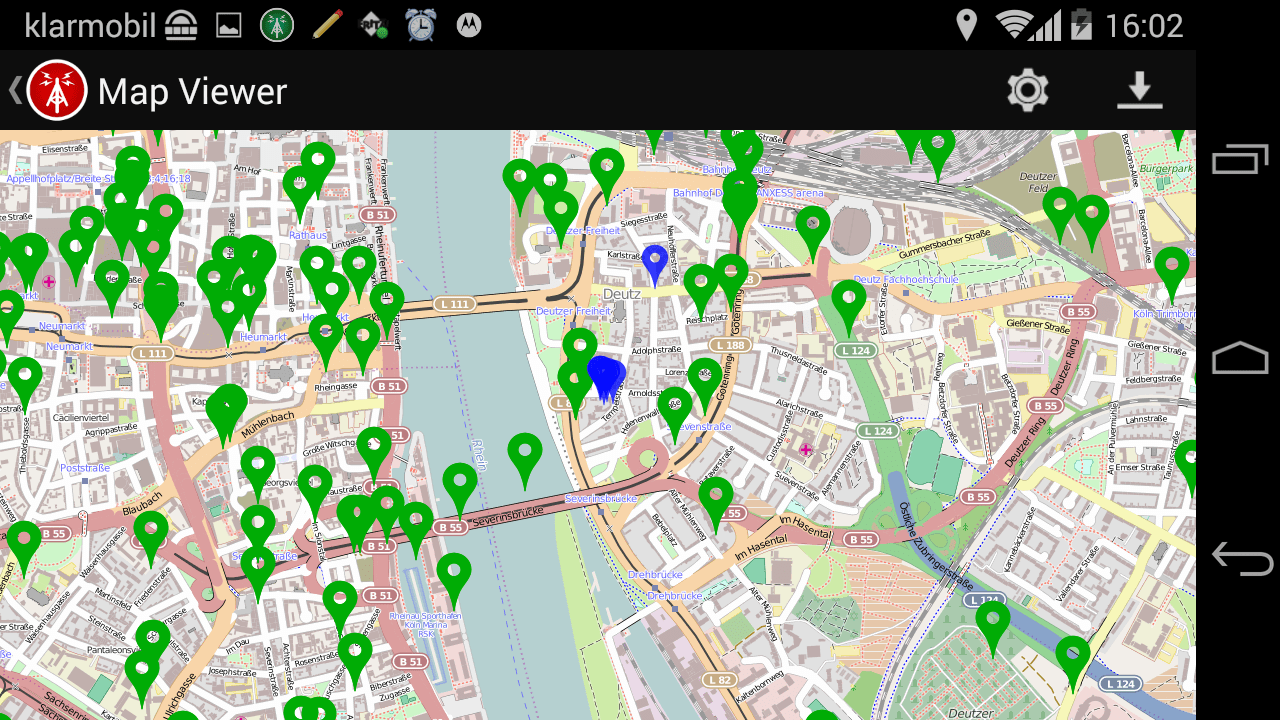Open Android recent apps button
Screen dimensions: 1280x720
(x=1240, y=160)
